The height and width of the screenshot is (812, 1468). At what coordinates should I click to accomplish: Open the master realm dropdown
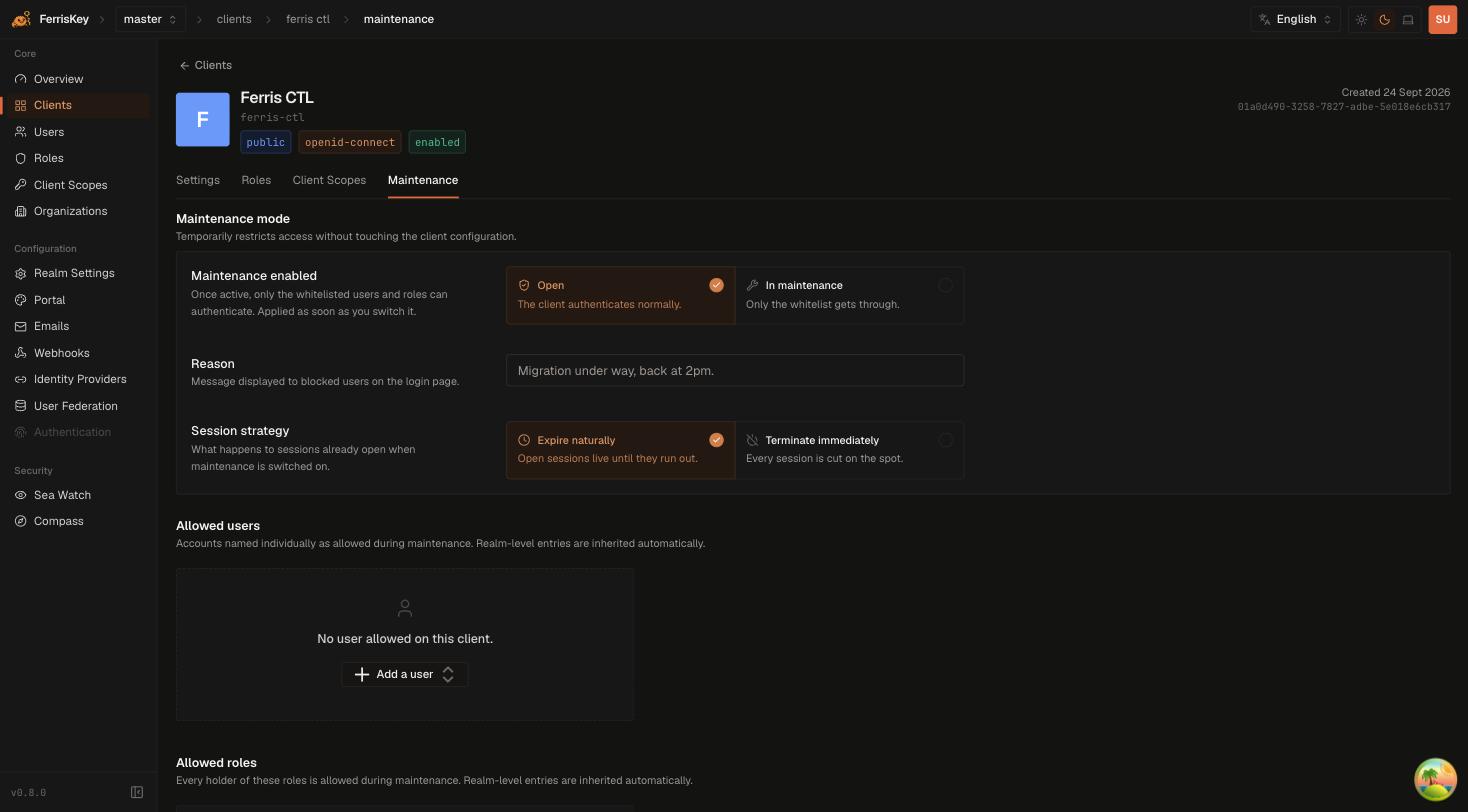(x=150, y=19)
